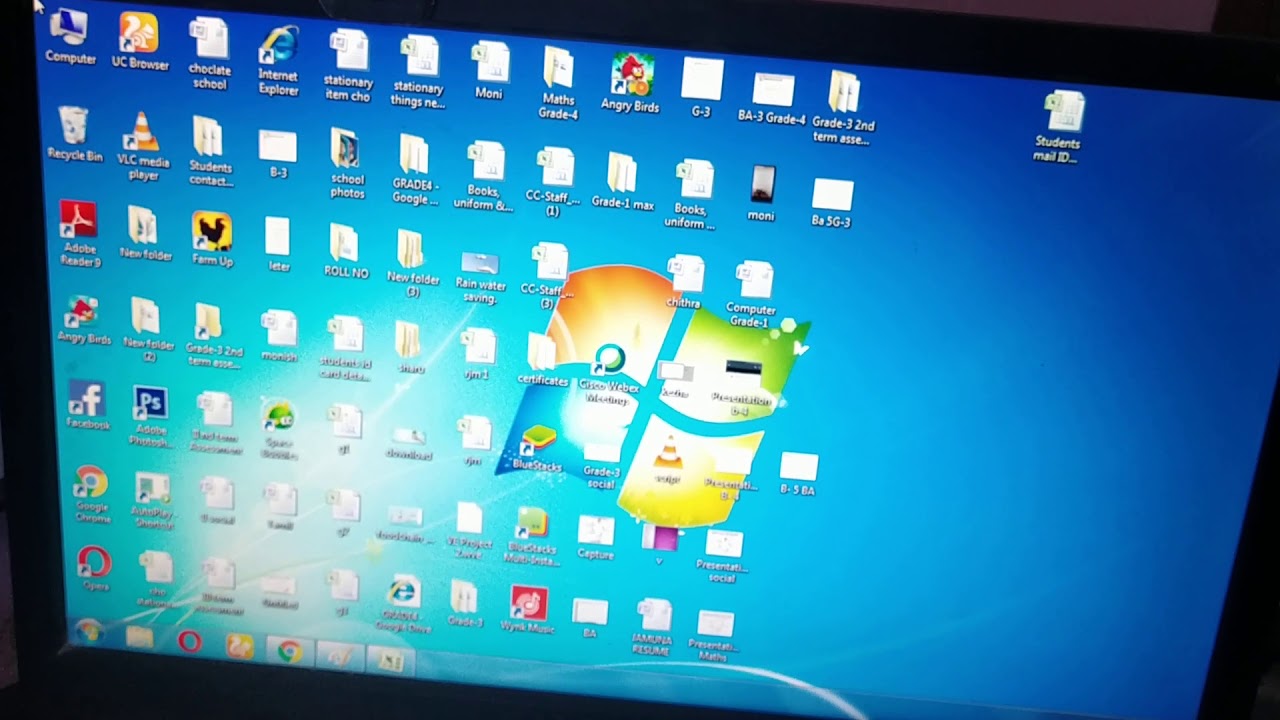The width and height of the screenshot is (1280, 720).
Task: Select the Grade-3 social file
Action: coord(601,467)
